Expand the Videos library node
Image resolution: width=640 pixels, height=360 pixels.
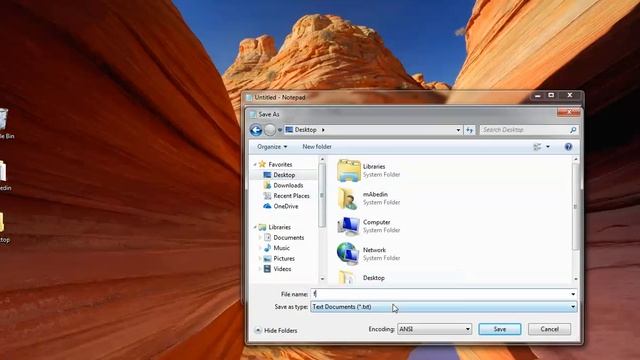(260, 269)
